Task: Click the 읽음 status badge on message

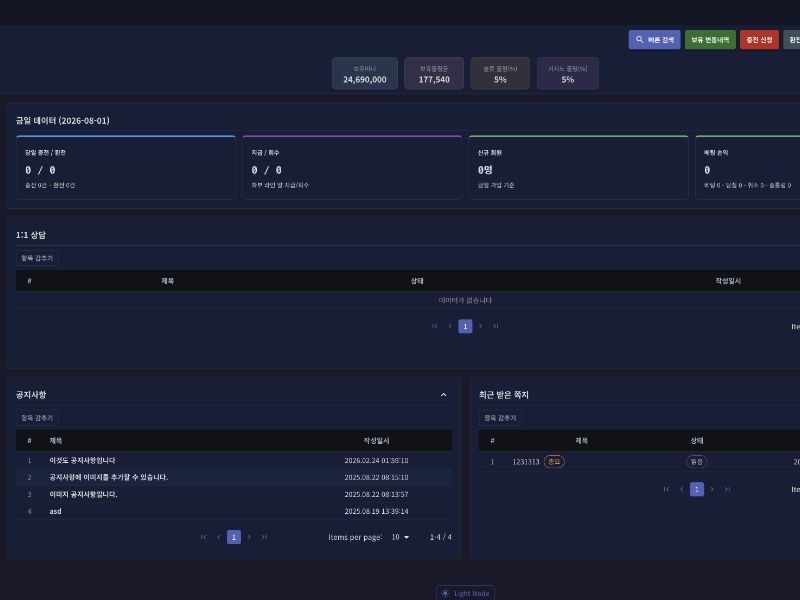Action: [696, 462]
